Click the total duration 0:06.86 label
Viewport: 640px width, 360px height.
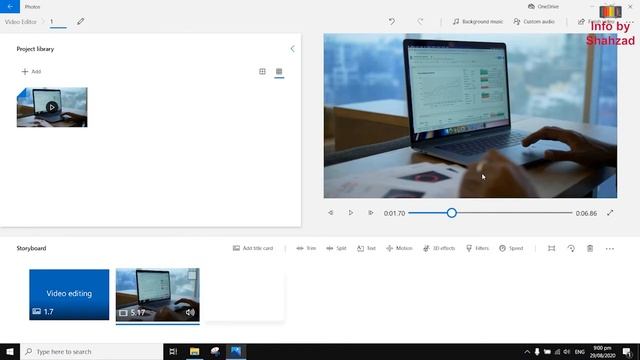tap(586, 213)
